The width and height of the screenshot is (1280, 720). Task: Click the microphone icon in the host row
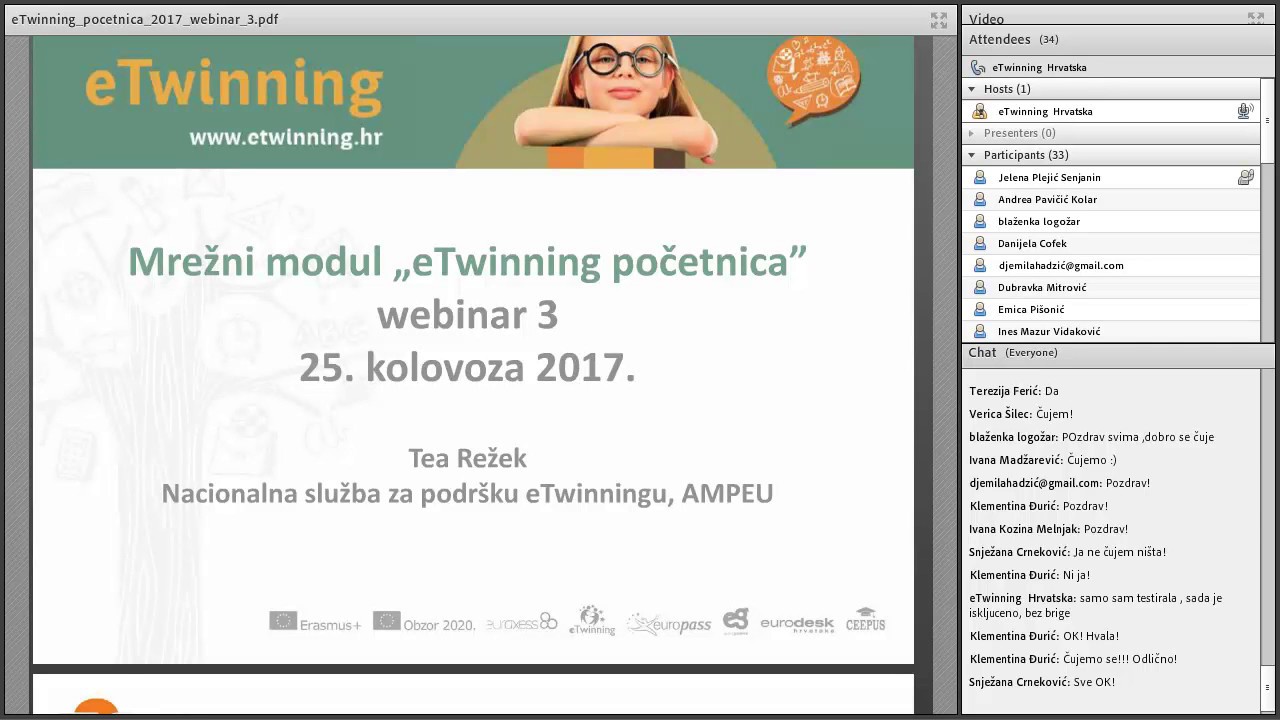1245,111
